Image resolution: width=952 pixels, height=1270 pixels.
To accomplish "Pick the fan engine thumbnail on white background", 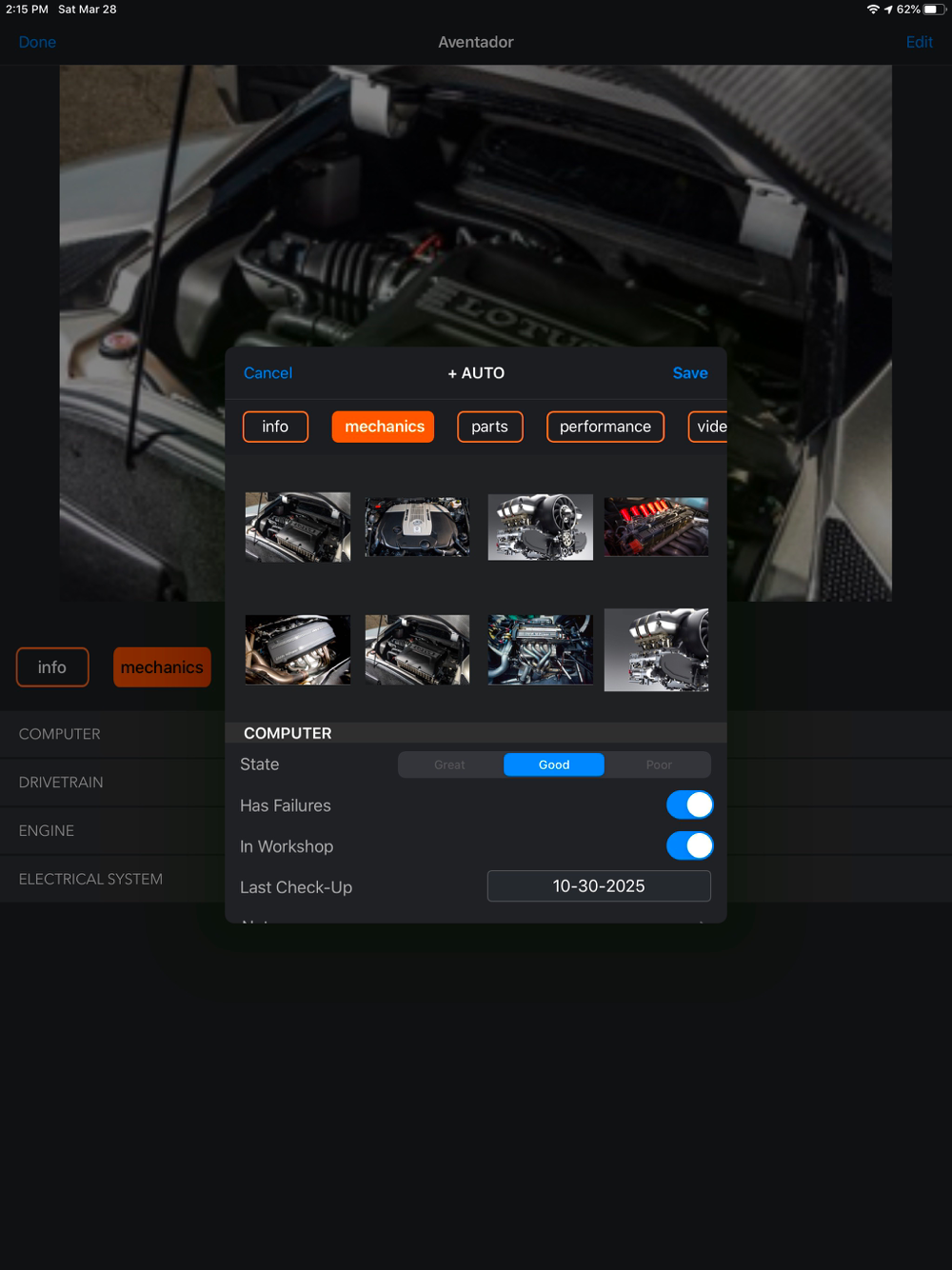I will pos(540,526).
